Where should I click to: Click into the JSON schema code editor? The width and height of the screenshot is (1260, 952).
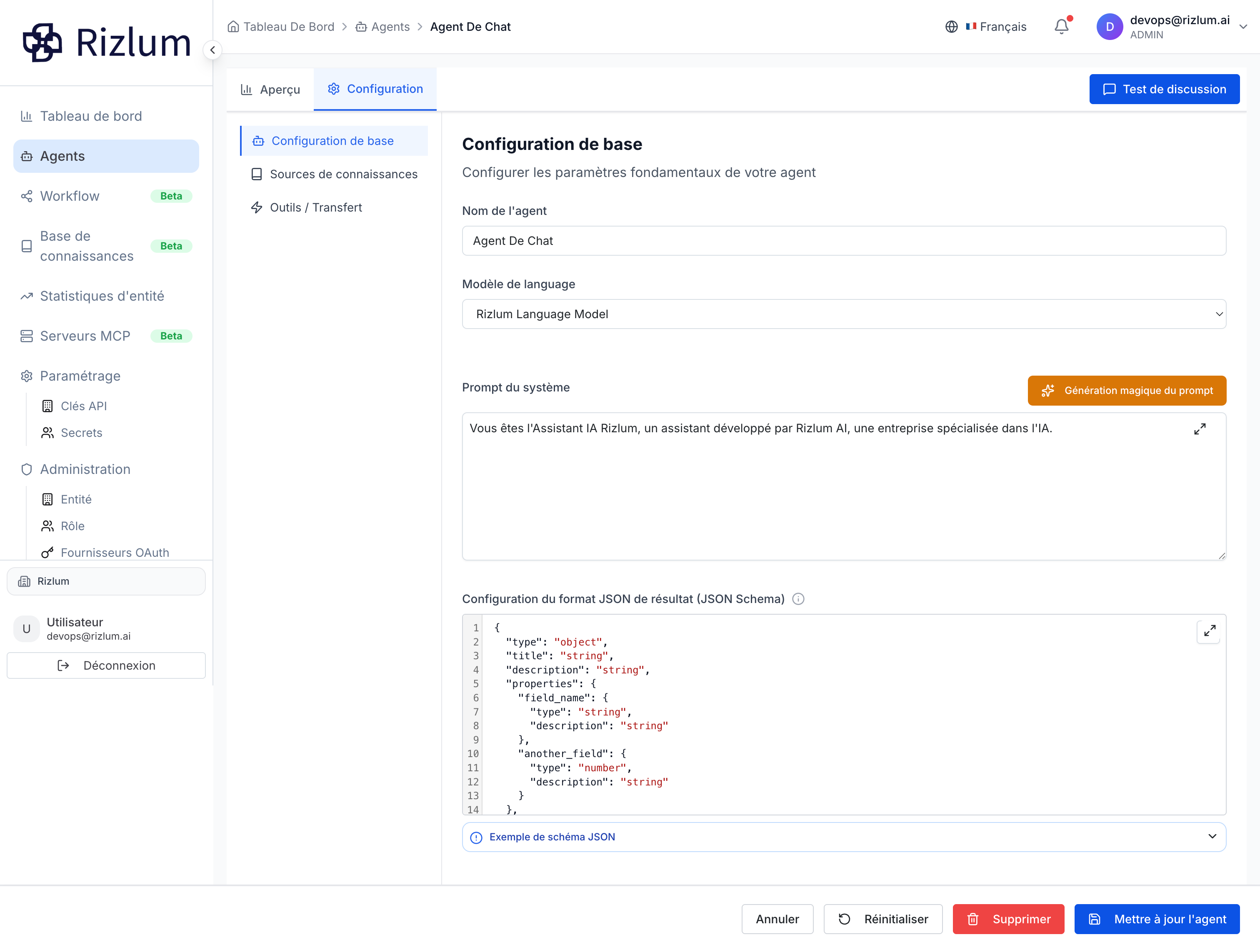[844, 715]
